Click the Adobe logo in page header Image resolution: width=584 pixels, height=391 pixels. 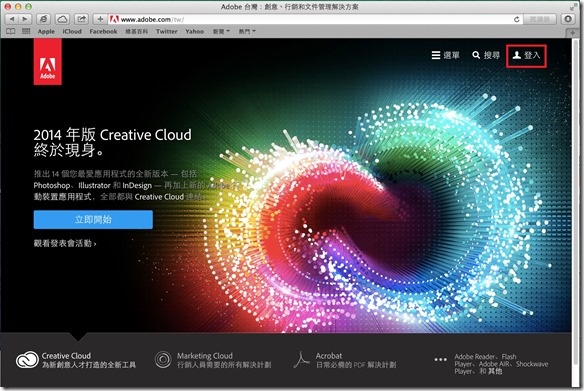48,62
